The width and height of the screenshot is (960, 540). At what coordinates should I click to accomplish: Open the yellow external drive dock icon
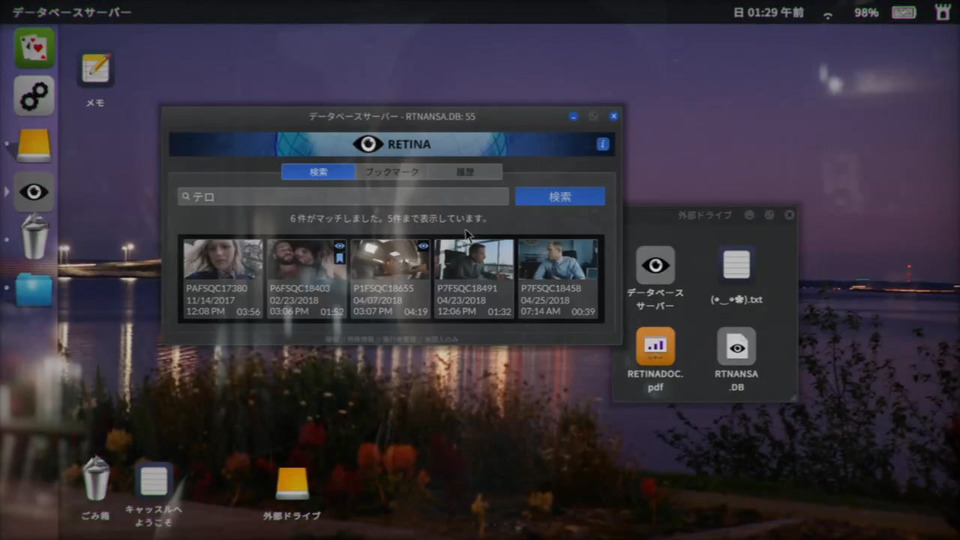coord(34,144)
